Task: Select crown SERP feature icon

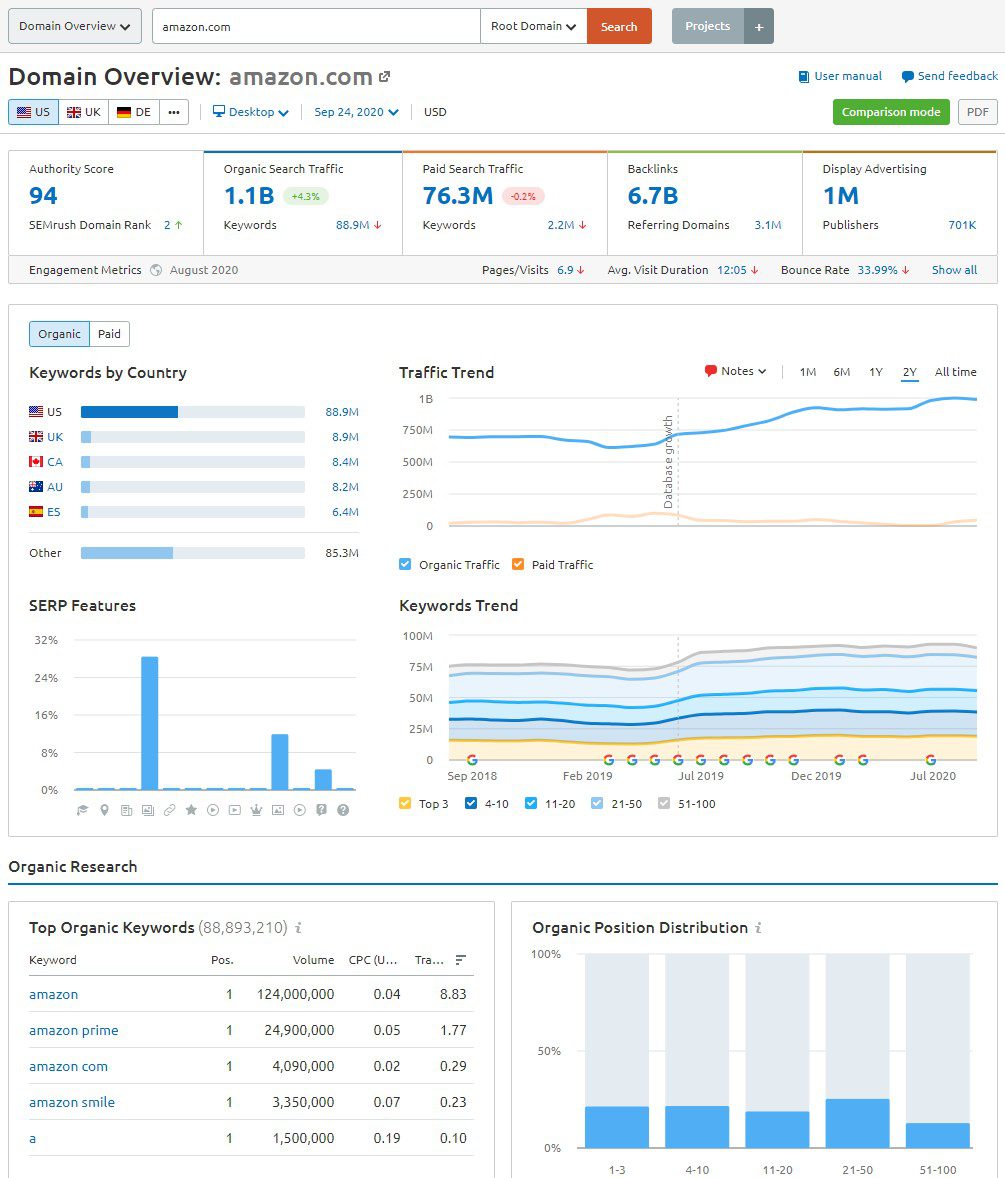Action: click(x=256, y=810)
